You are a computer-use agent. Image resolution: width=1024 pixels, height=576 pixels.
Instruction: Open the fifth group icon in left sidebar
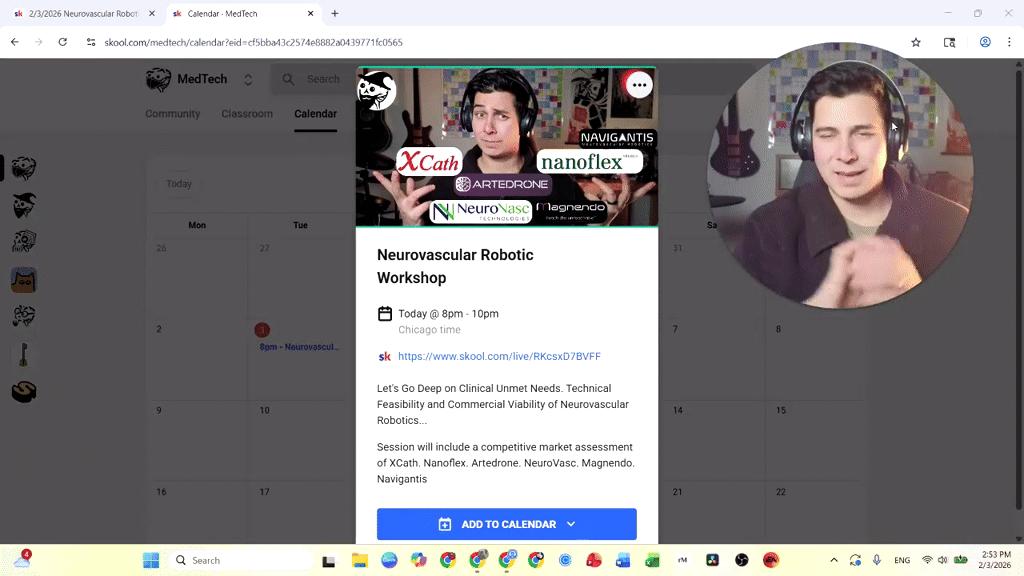24,316
